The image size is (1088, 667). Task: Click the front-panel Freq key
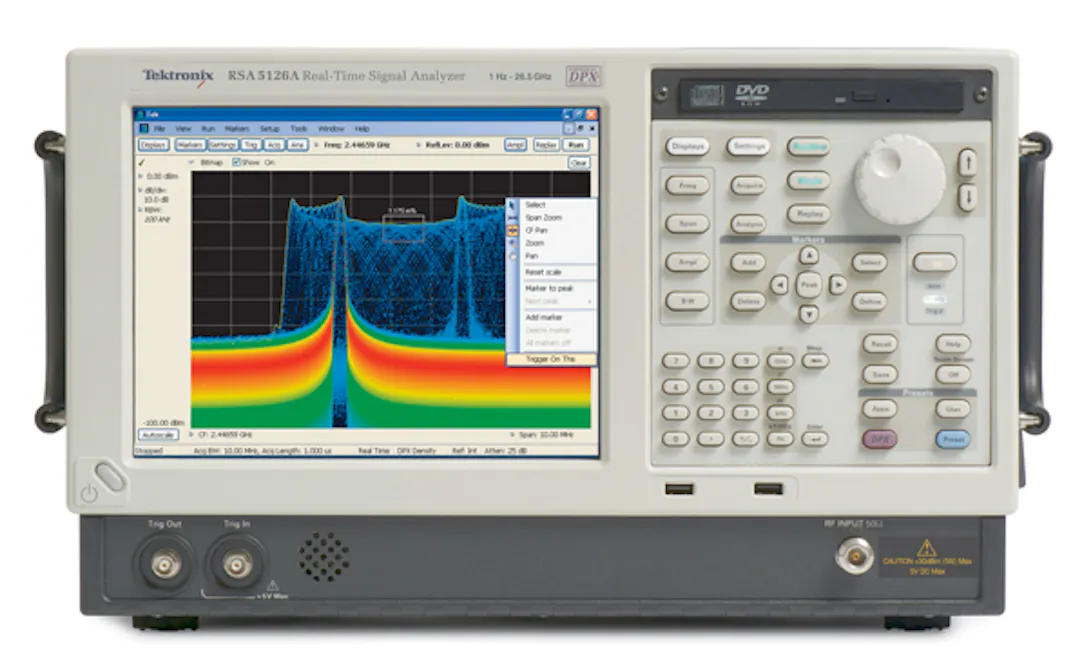(688, 185)
